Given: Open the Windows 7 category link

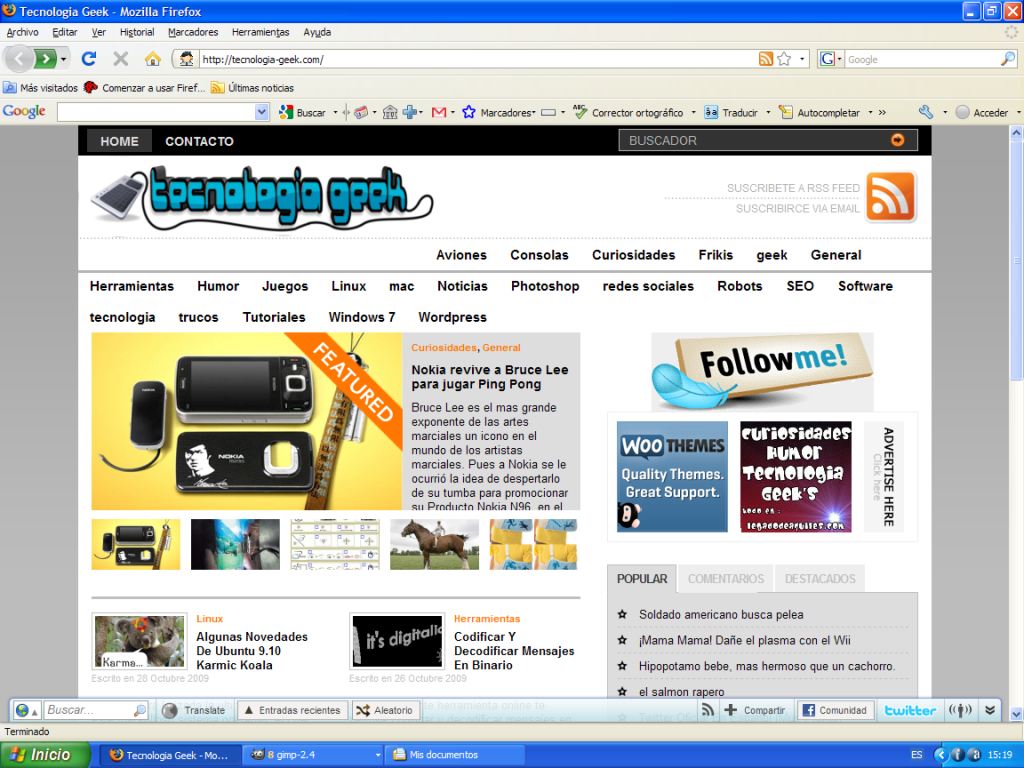Looking at the screenshot, I should coord(362,317).
